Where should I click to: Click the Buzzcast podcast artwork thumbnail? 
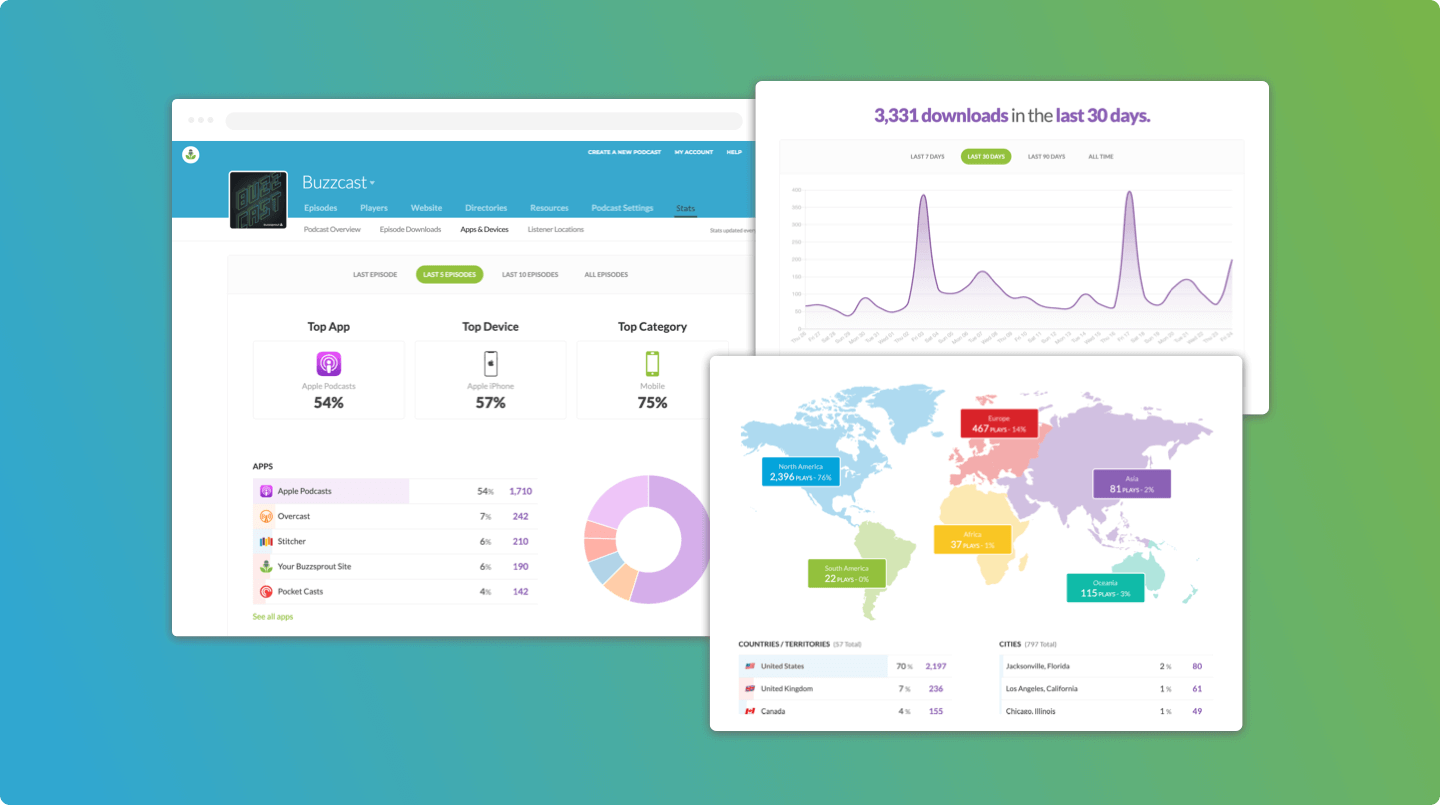coord(258,200)
